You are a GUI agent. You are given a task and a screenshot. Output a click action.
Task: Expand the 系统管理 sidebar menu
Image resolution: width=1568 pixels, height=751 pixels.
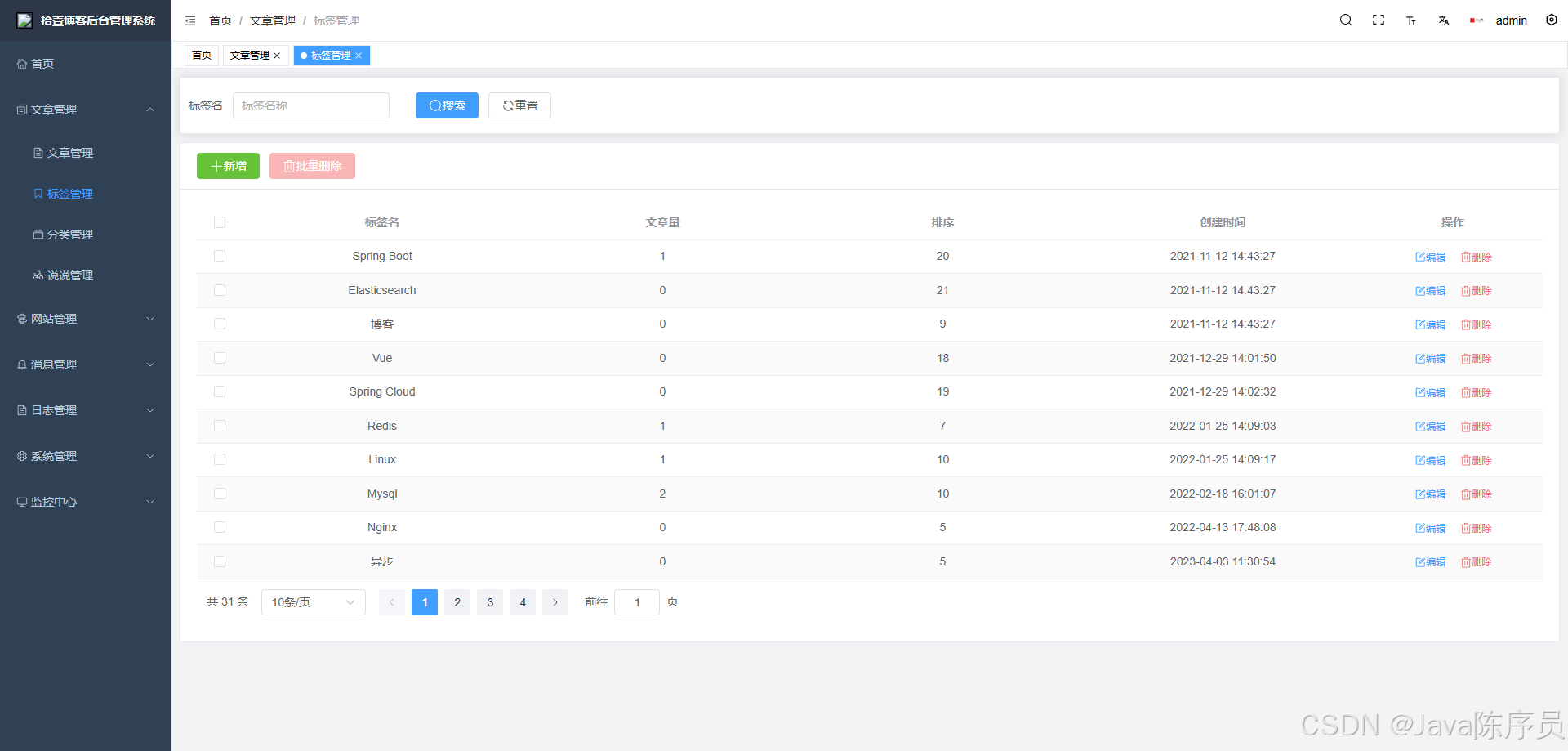[86, 456]
